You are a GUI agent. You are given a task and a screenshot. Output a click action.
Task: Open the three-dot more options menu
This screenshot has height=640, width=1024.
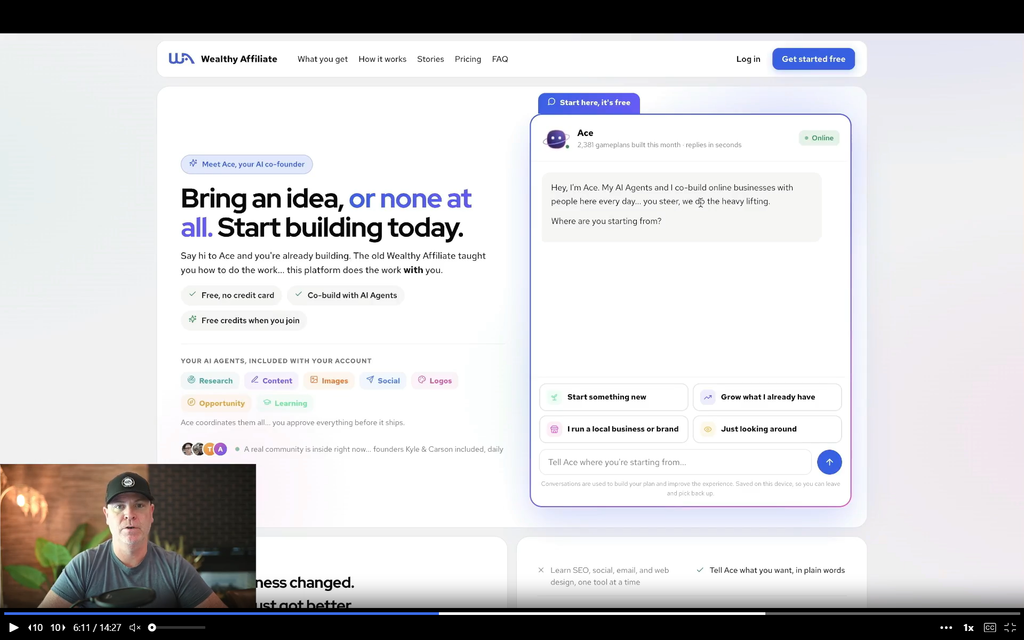(x=946, y=628)
